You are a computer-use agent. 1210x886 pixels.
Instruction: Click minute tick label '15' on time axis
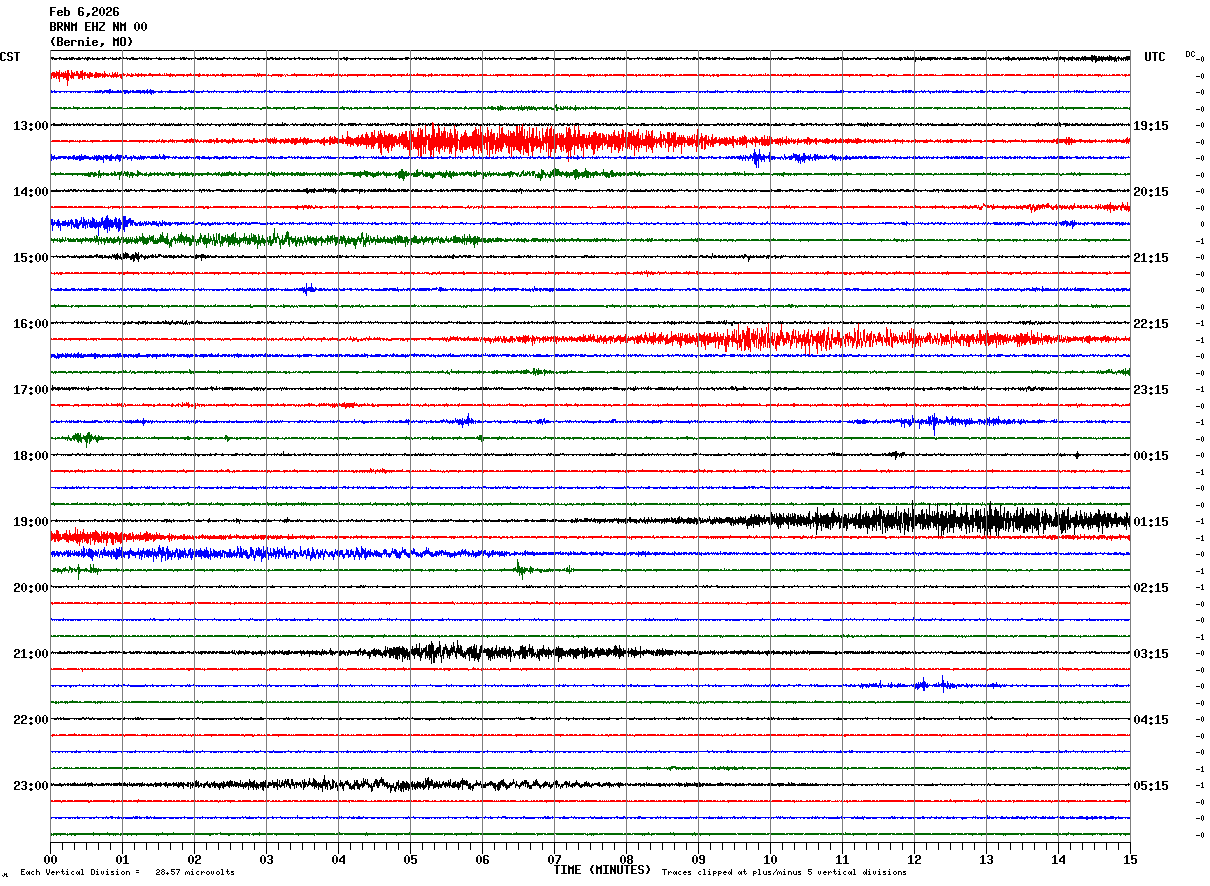coord(1130,859)
